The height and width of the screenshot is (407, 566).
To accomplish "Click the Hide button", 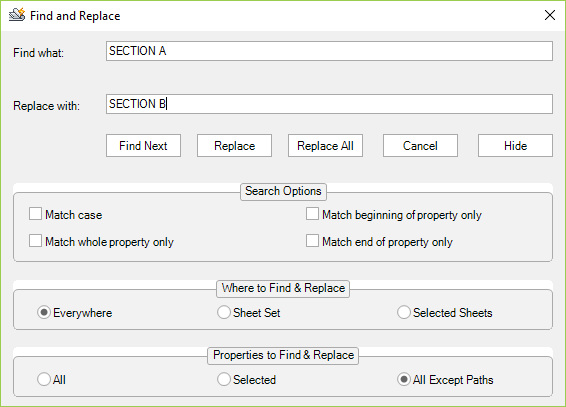I will [x=515, y=146].
